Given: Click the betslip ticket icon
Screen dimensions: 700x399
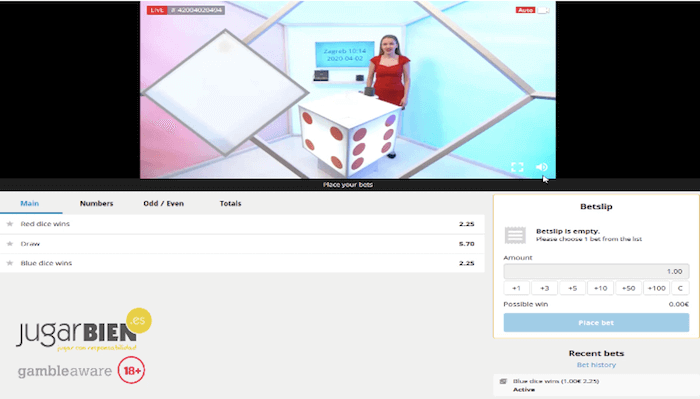Looking at the screenshot, I should 515,235.
